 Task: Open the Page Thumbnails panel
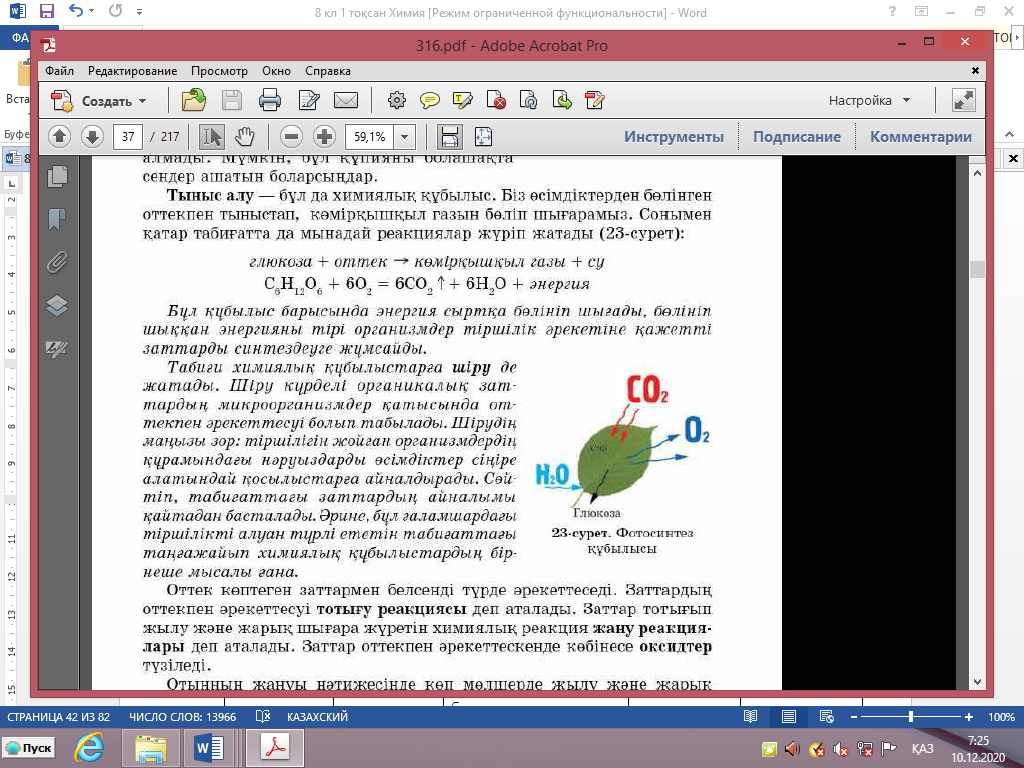pos(57,175)
